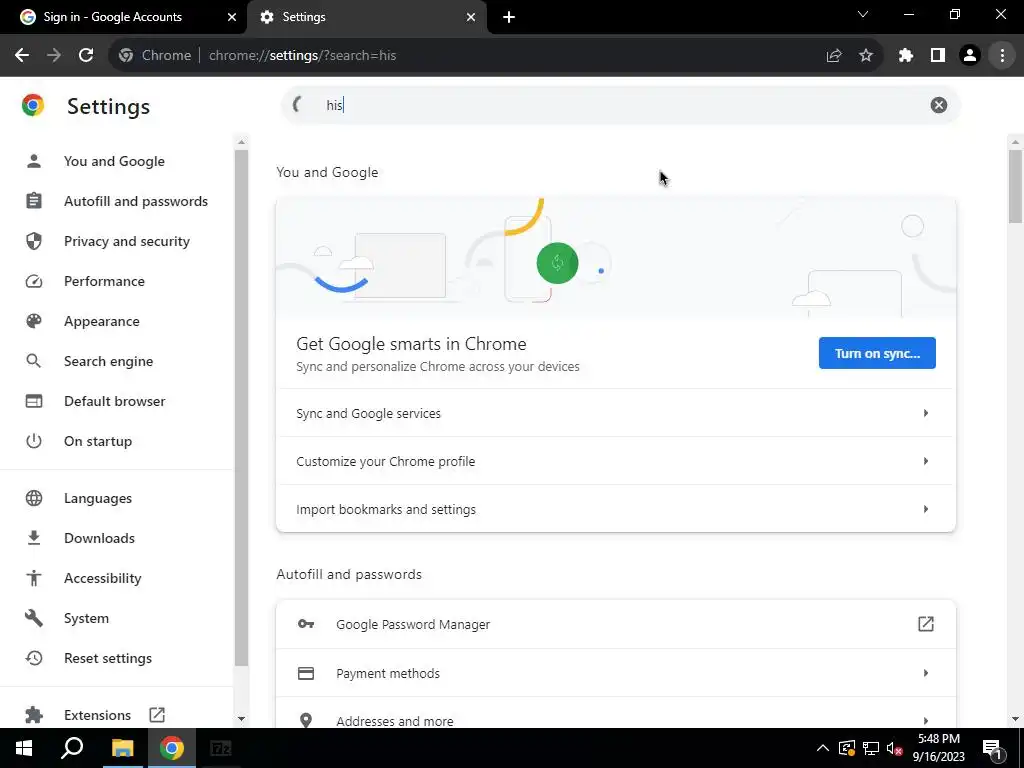Click the Accessibility person icon
This screenshot has height=768, width=1024.
click(x=34, y=578)
